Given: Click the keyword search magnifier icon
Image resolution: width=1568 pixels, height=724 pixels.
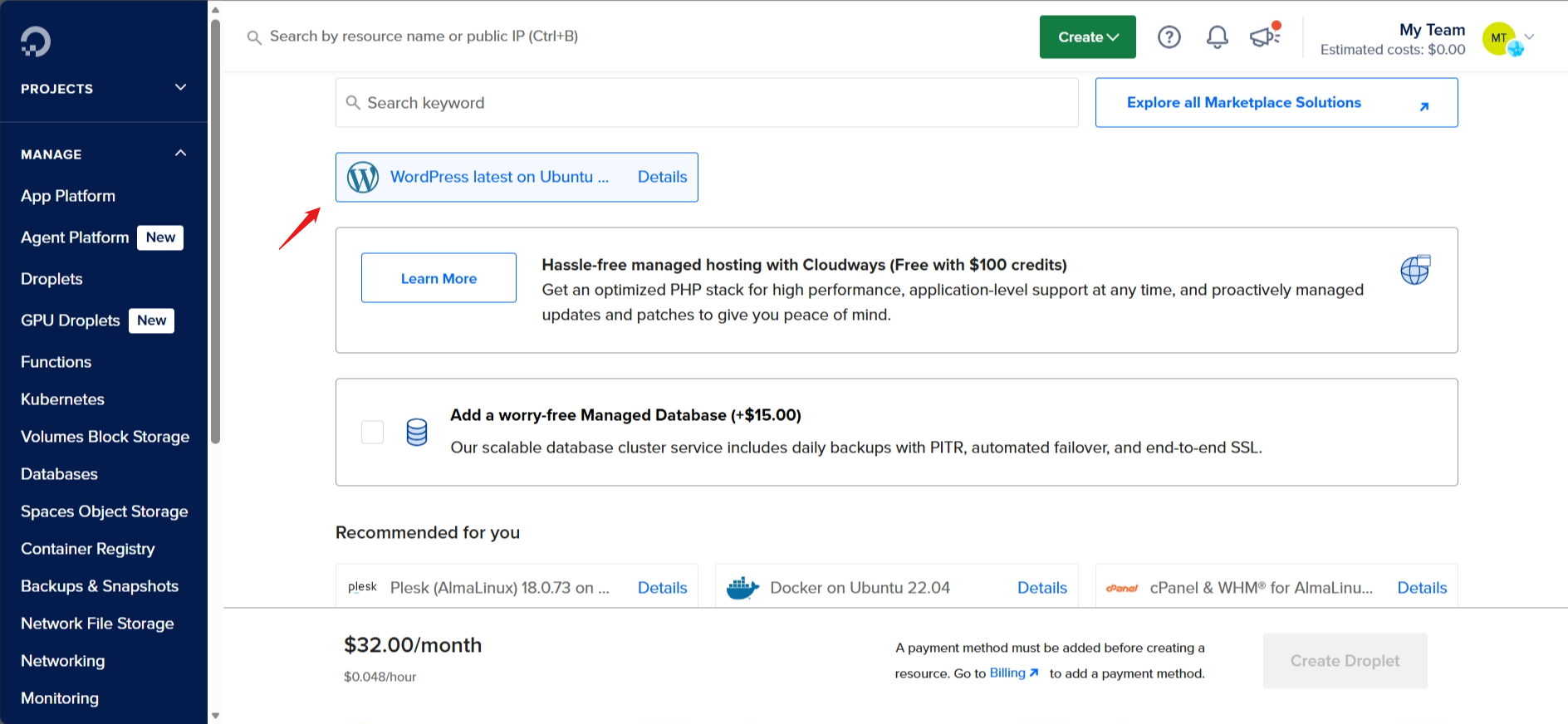Looking at the screenshot, I should (353, 102).
